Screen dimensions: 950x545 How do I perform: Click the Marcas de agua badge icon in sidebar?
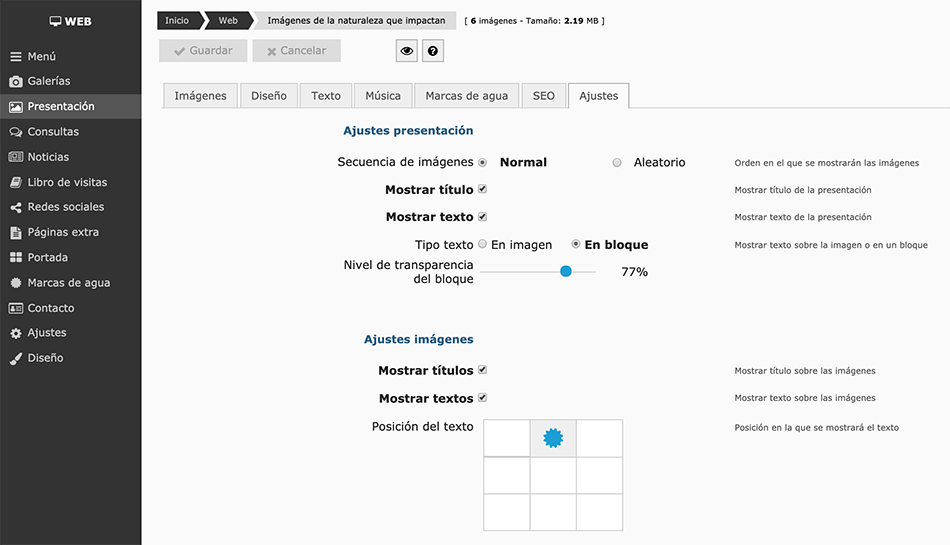[16, 283]
